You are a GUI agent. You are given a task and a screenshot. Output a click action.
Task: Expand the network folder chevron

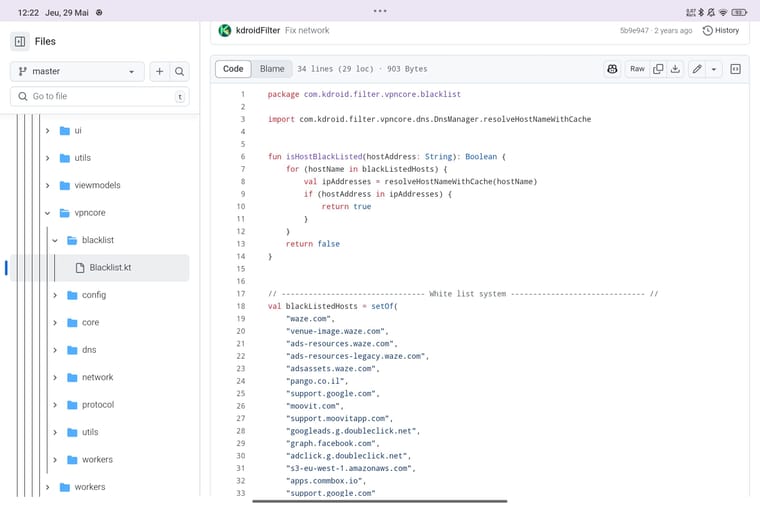point(55,377)
